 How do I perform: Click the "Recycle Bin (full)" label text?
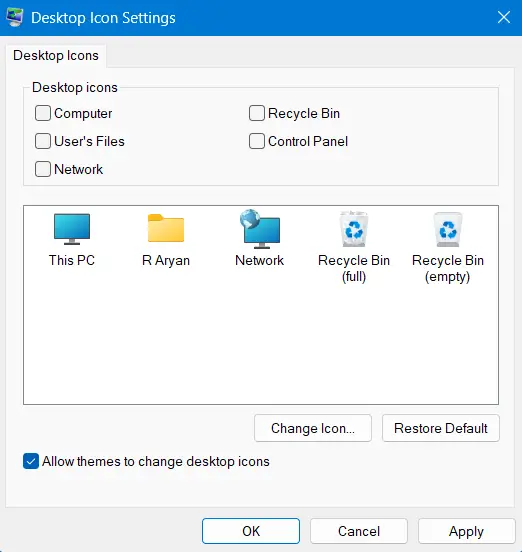pos(354,269)
